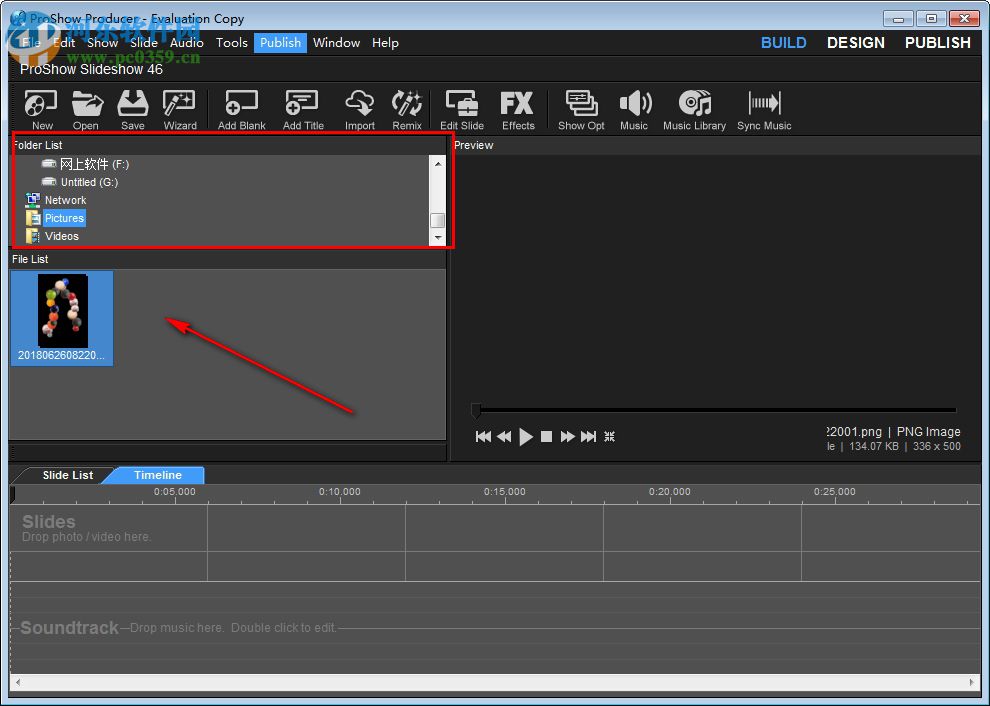The width and height of the screenshot is (990, 706).
Task: Open Show Options via Show Opt icon
Action: [x=581, y=108]
